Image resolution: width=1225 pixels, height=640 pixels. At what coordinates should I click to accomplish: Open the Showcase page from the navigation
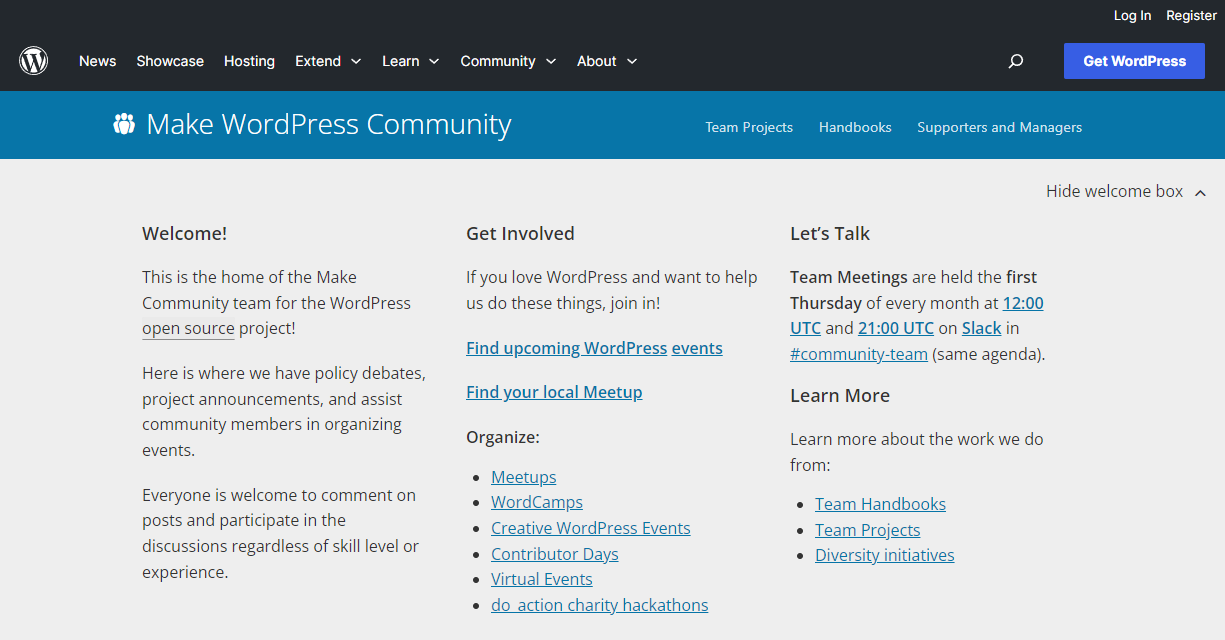coord(169,61)
